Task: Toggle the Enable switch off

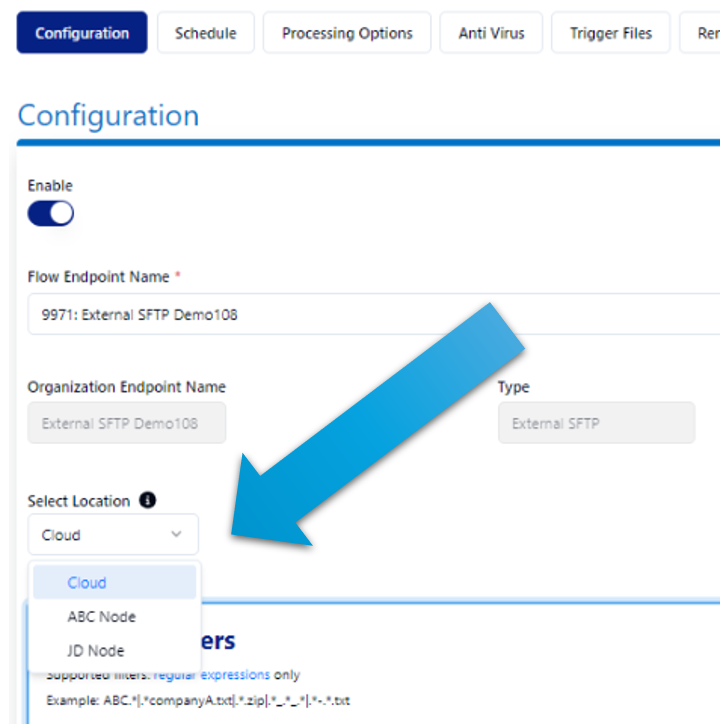Action: click(x=50, y=213)
